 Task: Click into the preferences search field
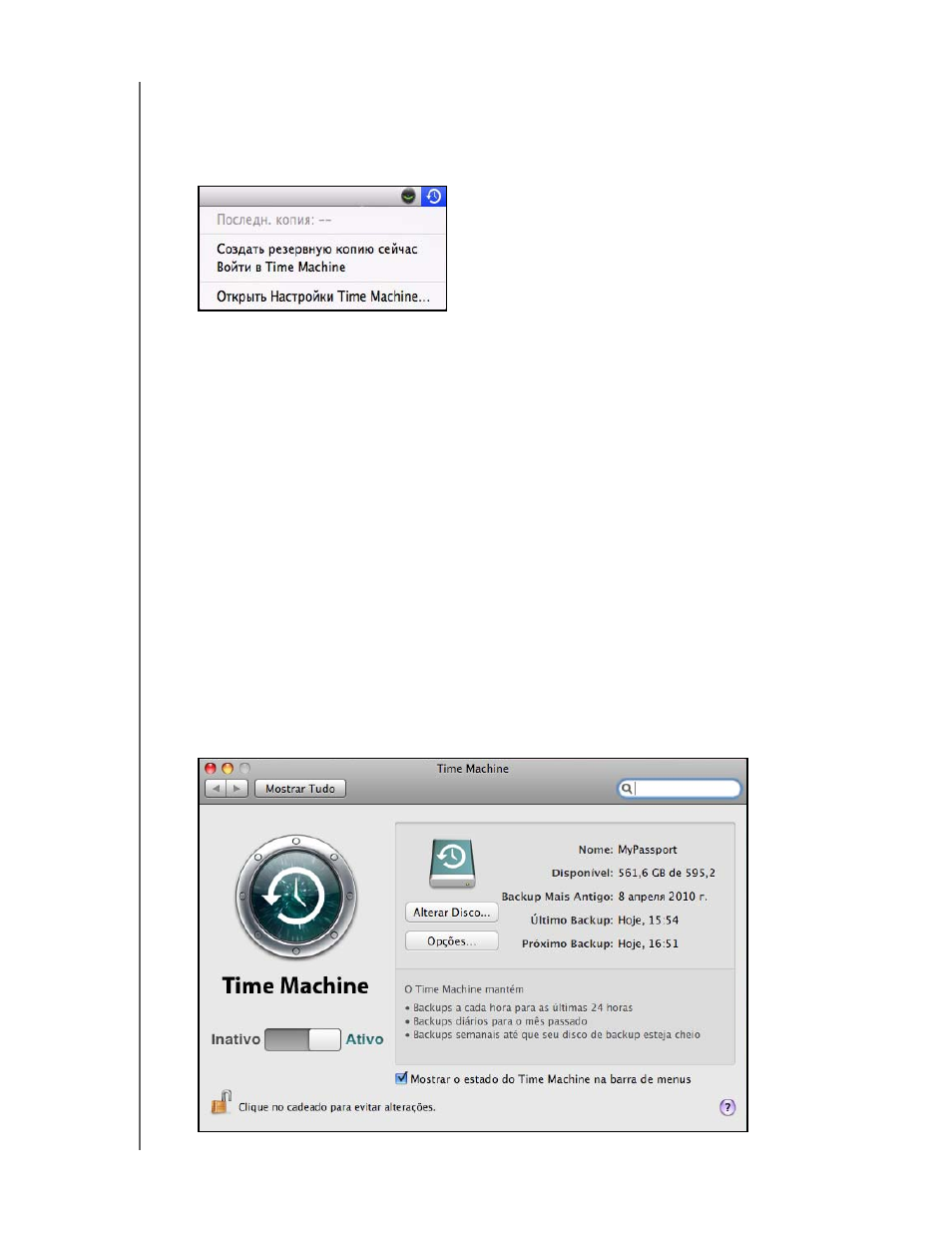680,789
